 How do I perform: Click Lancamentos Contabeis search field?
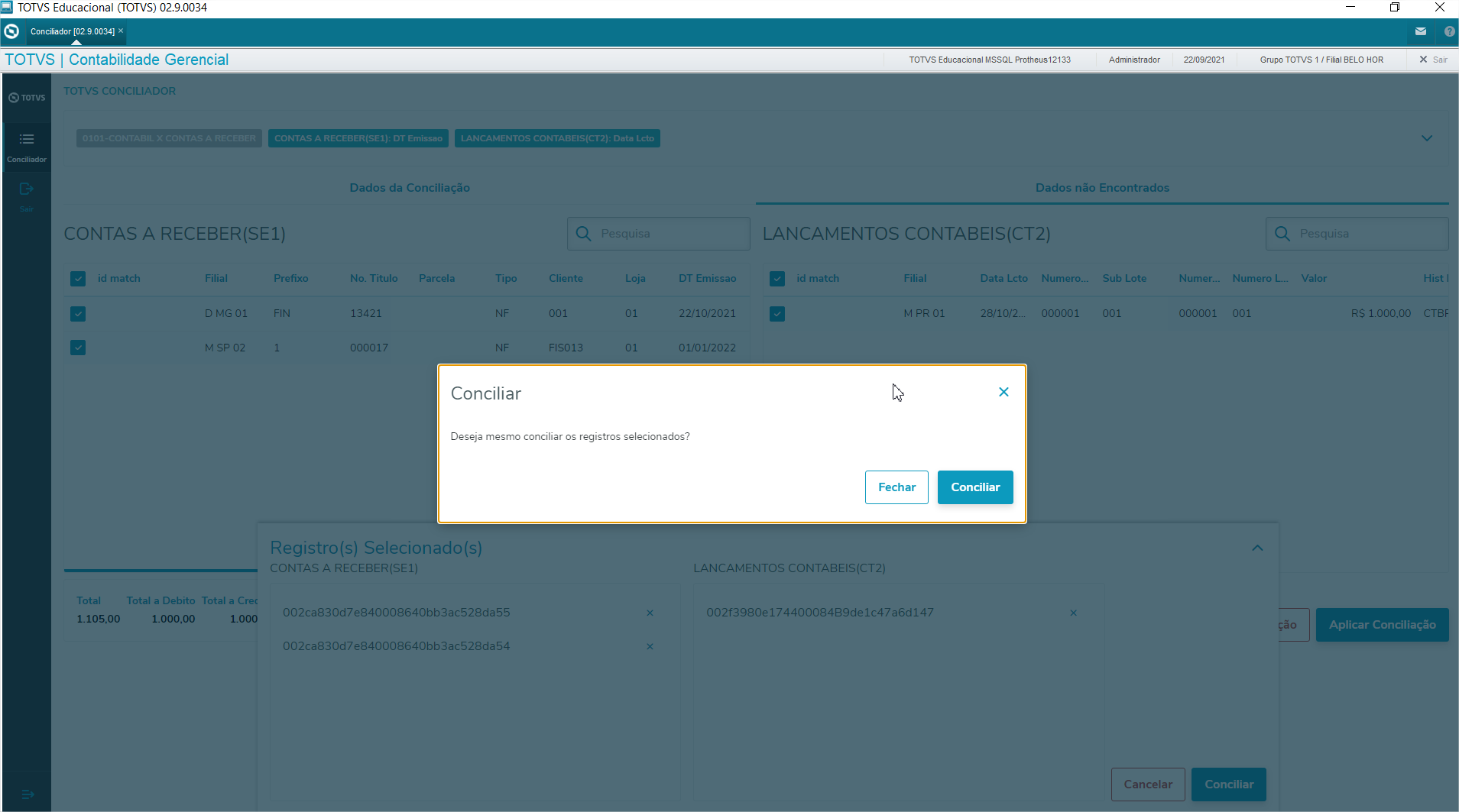[x=1357, y=234]
